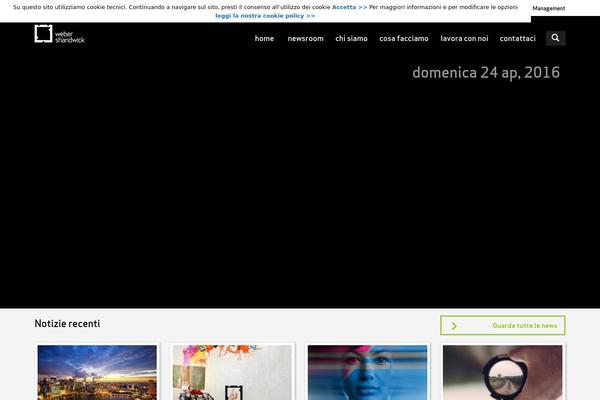The height and width of the screenshot is (400, 600).
Task: Click the Notizie recenti heading
Action: click(x=67, y=323)
